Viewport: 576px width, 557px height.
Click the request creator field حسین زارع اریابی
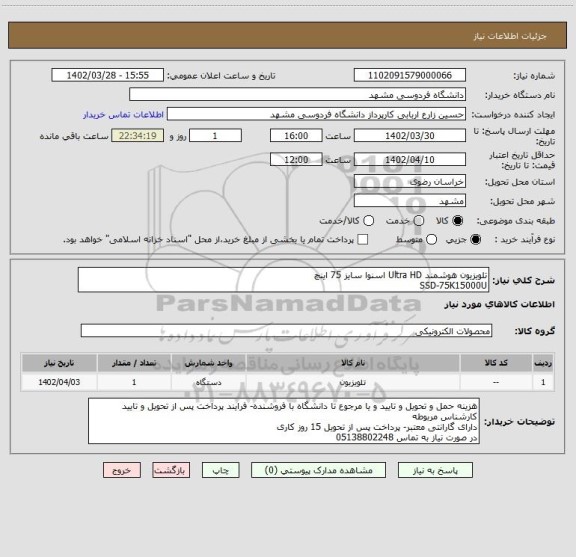316,114
